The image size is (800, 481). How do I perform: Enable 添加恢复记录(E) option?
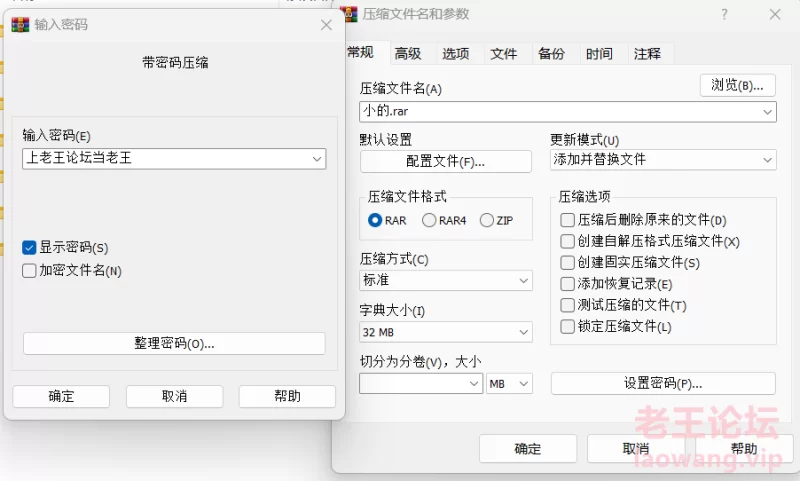pos(567,284)
